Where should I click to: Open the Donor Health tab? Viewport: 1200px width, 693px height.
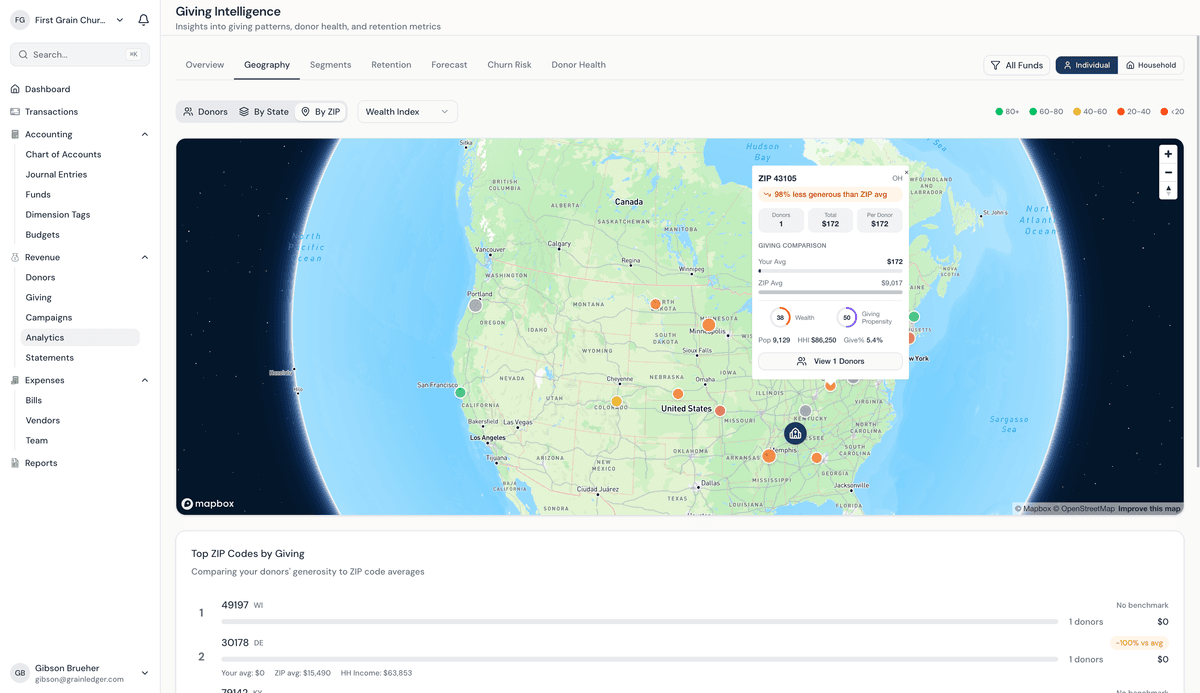click(578, 65)
